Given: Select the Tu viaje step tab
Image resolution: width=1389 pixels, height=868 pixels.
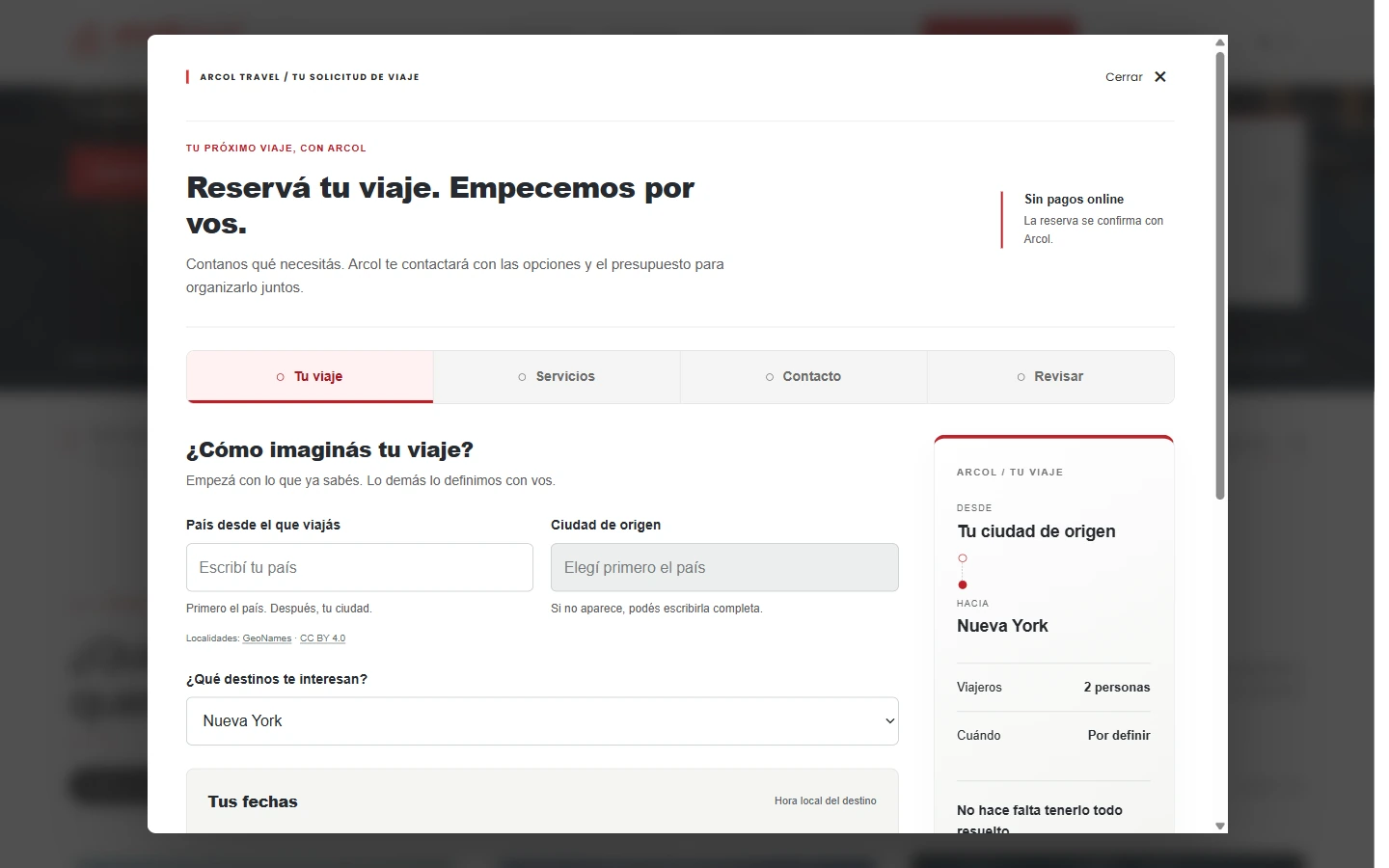Looking at the screenshot, I should click(x=310, y=377).
